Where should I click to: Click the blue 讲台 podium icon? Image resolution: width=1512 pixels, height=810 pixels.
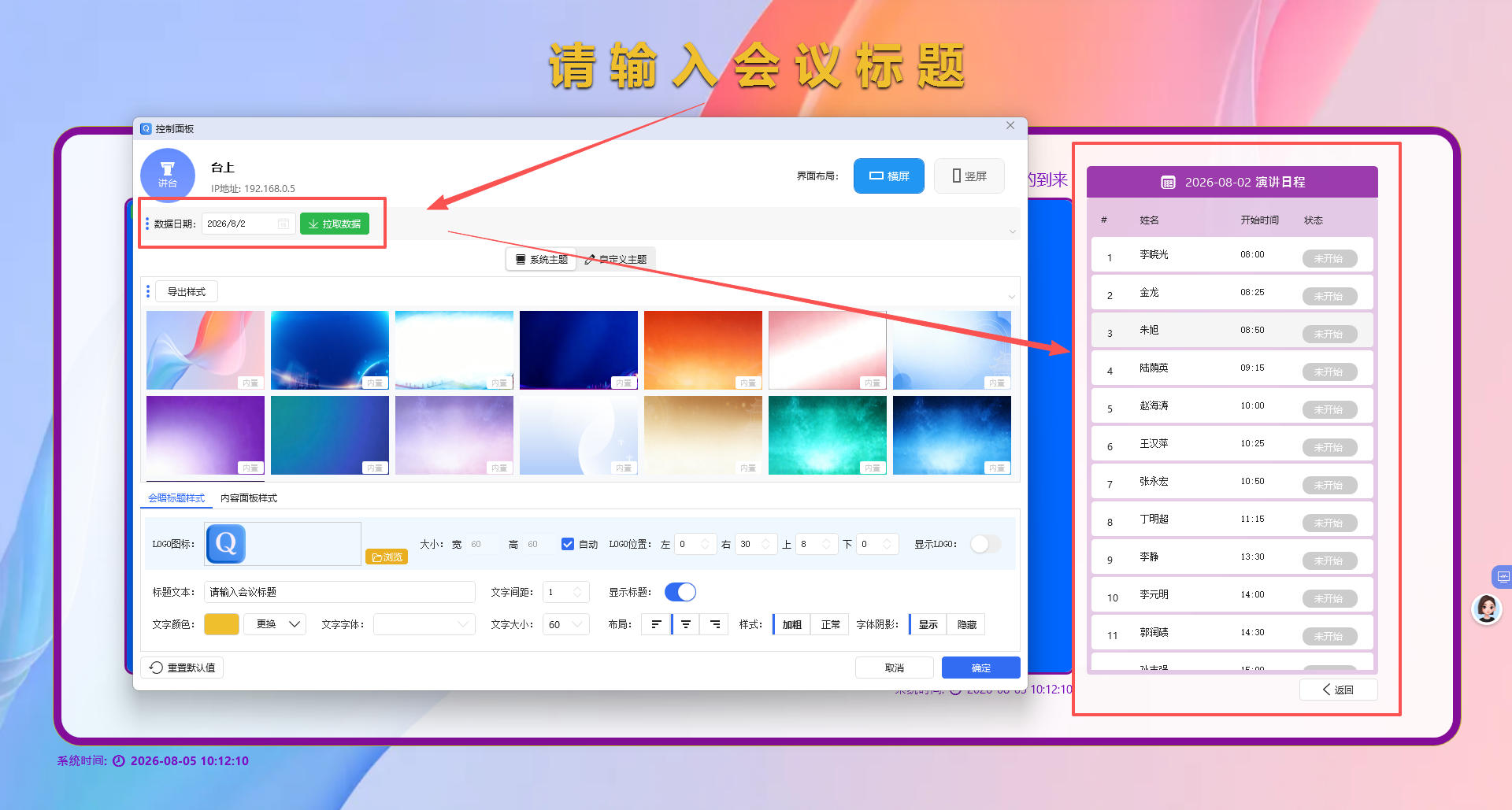click(x=167, y=175)
